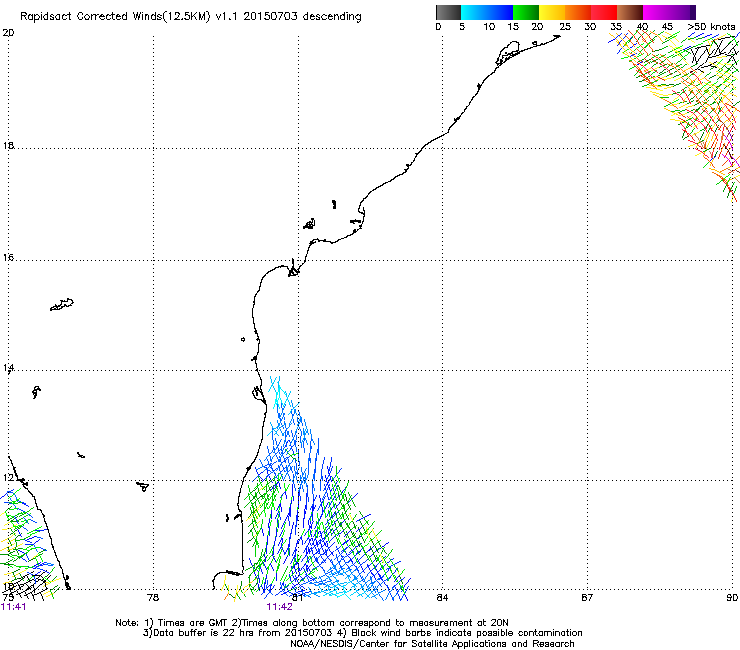Click the legend scale label '35'
Image resolution: width=740 pixels, height=650 pixels.
[x=616, y=27]
